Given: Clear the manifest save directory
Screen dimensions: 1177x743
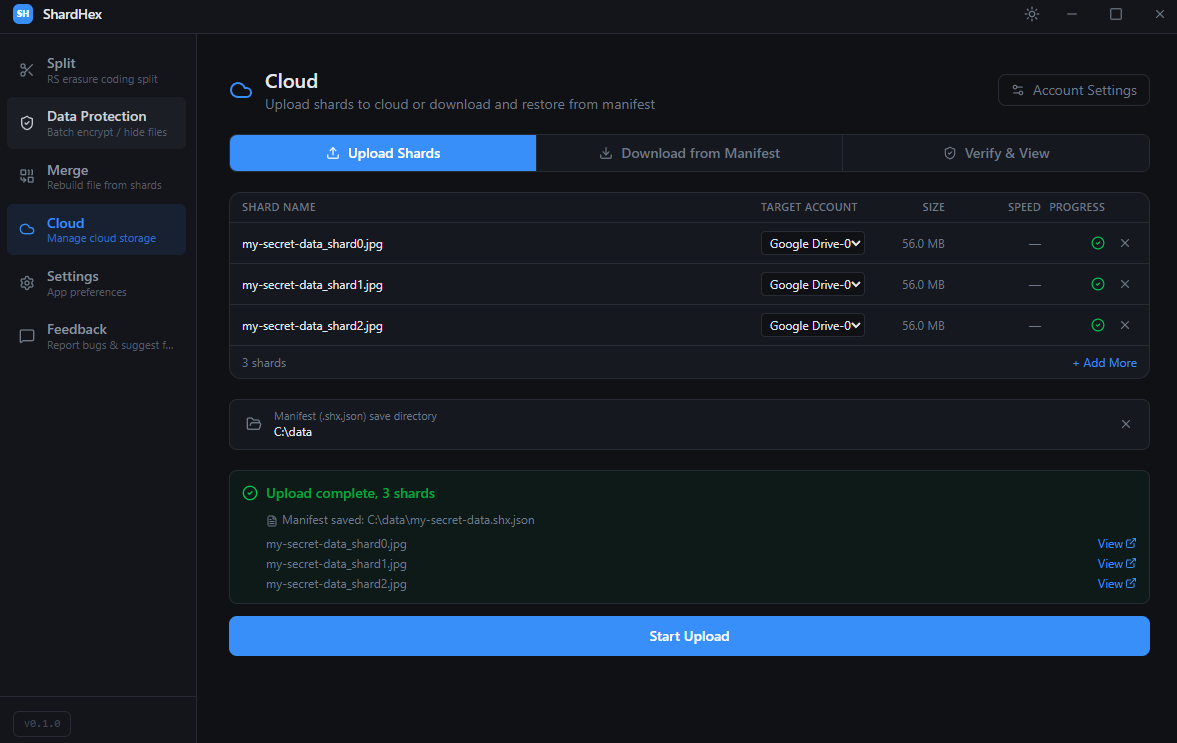Looking at the screenshot, I should click(x=1126, y=424).
